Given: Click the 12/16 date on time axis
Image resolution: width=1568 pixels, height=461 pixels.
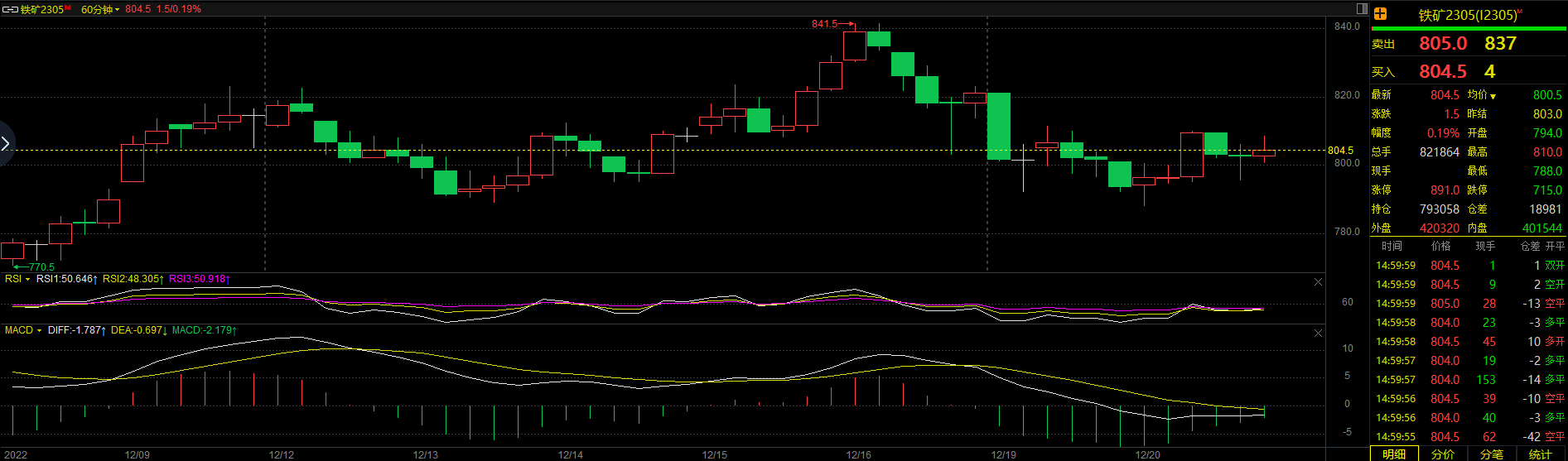Looking at the screenshot, I should click(859, 454).
